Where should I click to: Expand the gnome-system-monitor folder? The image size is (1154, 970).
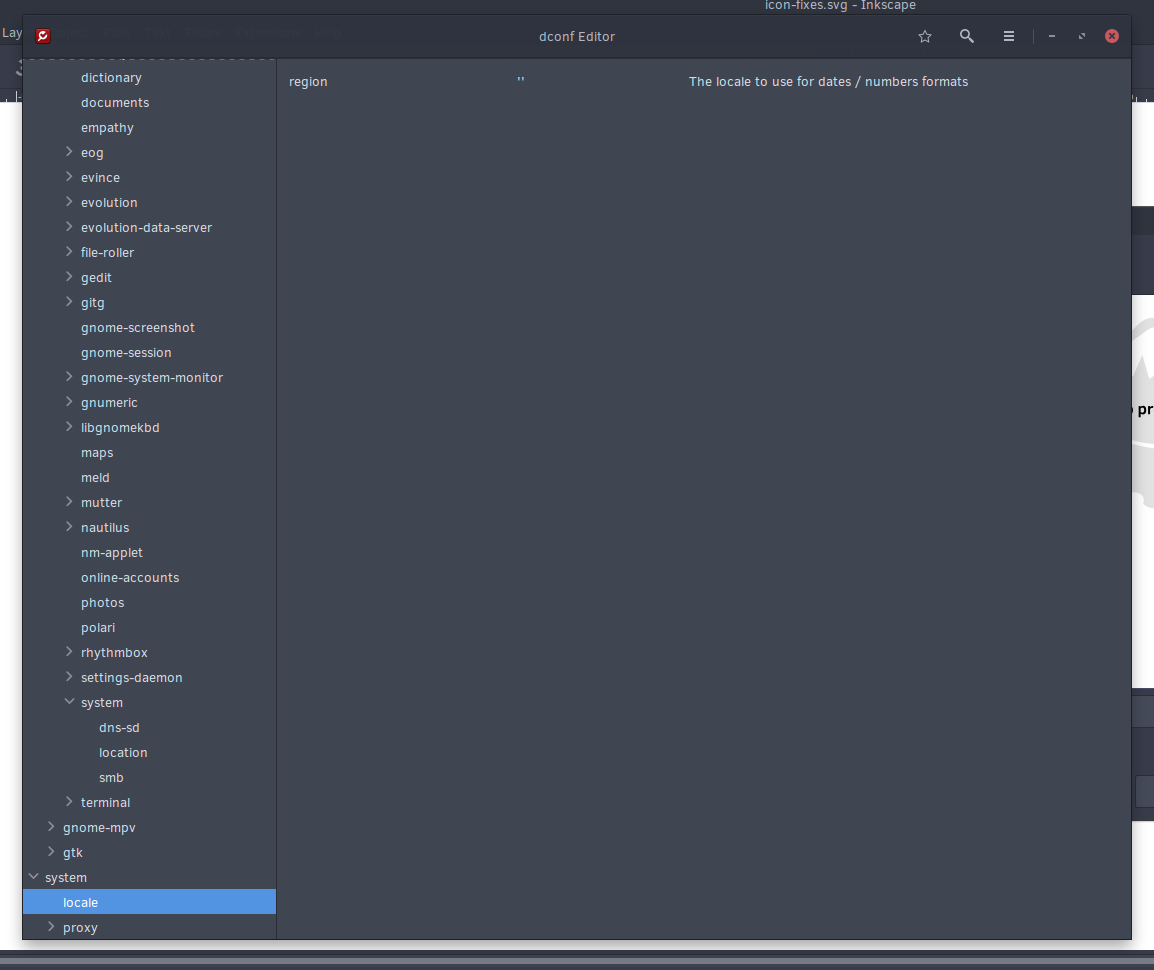coord(69,377)
